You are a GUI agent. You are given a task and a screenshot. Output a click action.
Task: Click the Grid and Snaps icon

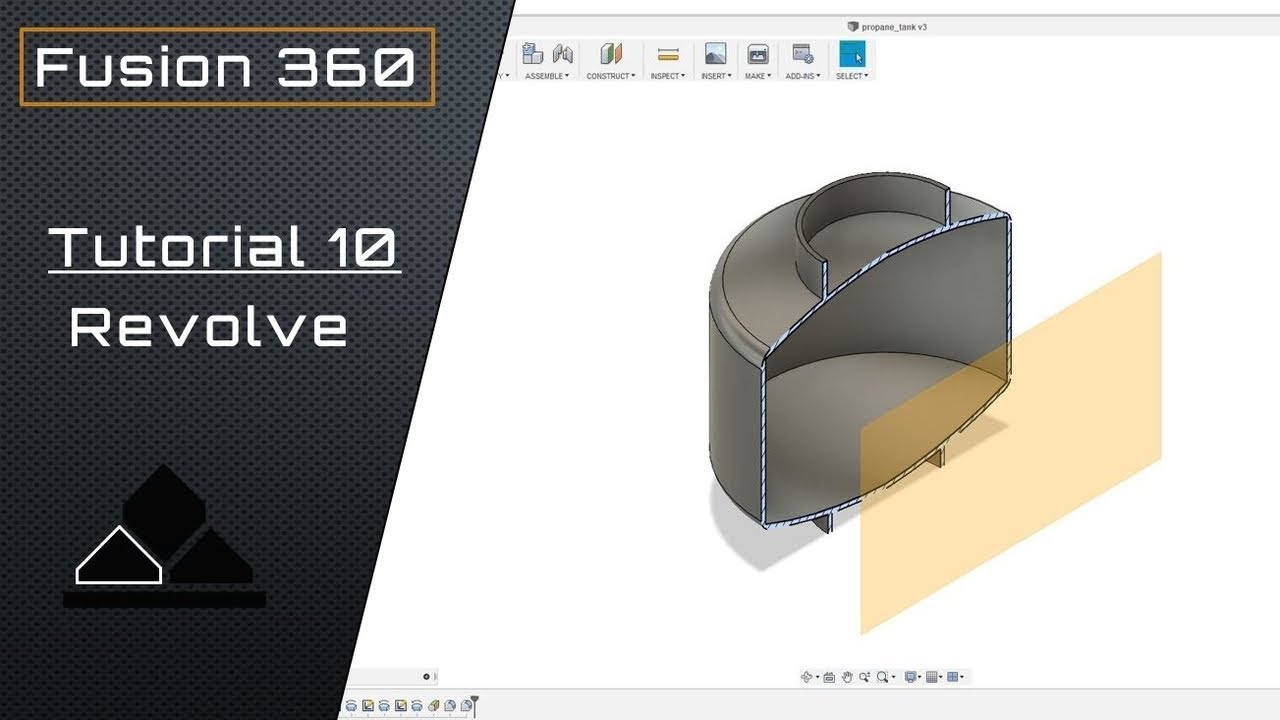932,676
